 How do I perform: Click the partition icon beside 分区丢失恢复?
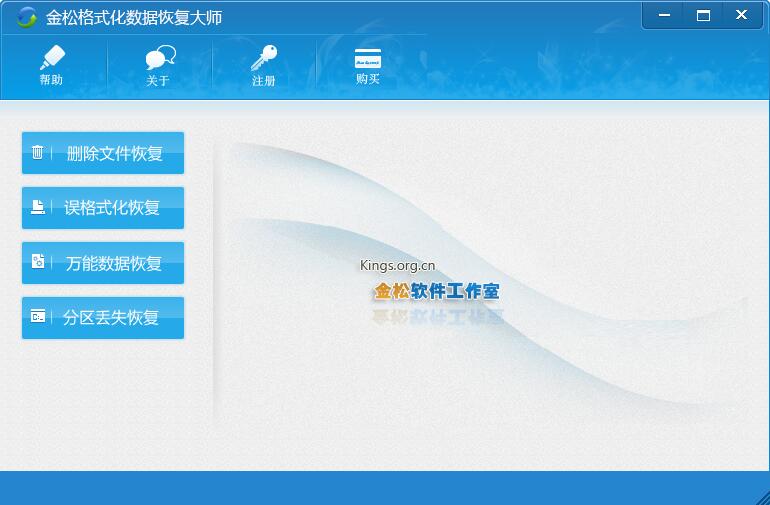[x=38, y=317]
